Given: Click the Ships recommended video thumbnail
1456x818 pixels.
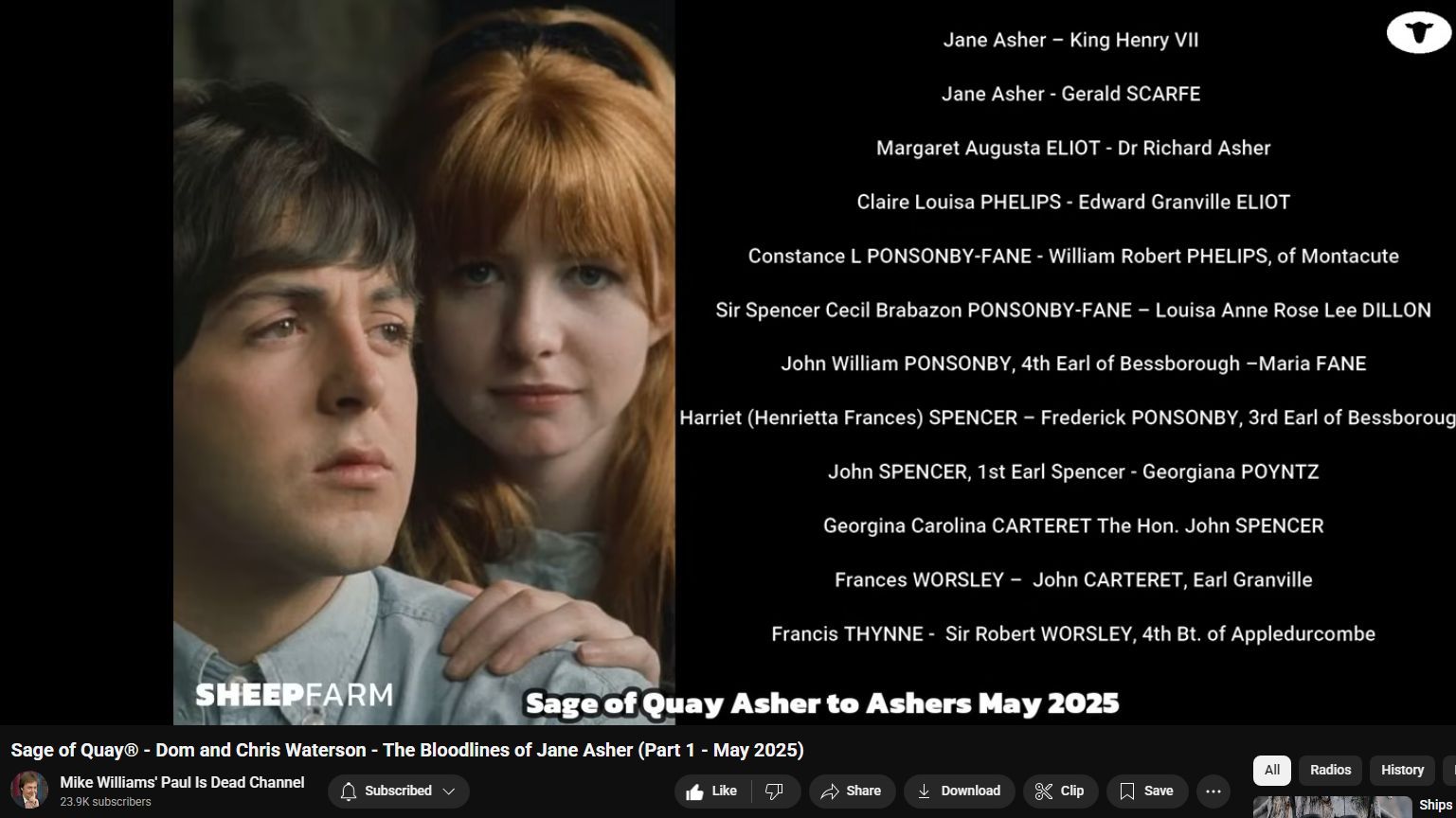Looking at the screenshot, I should pyautogui.click(x=1333, y=808).
